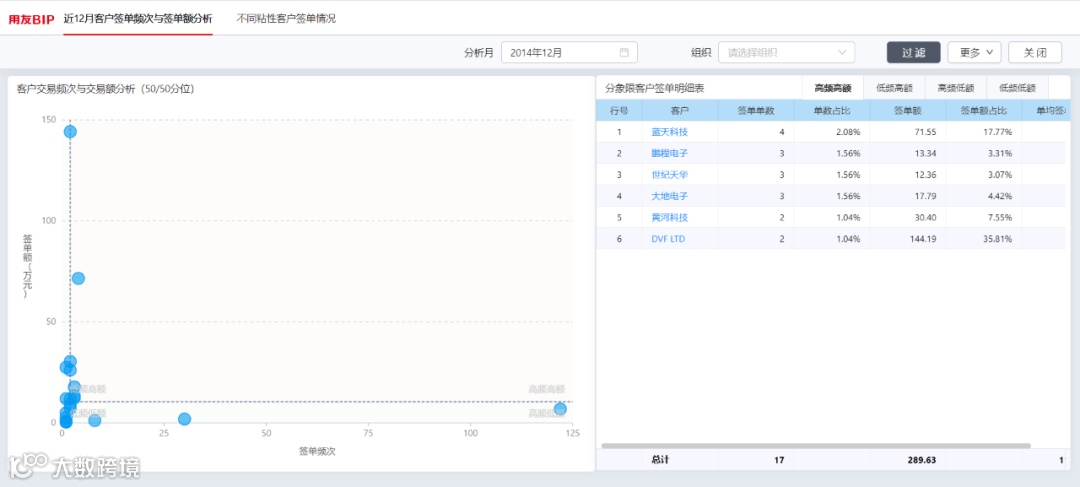
Task: Click the 13.34 签单额 cell
Action: click(907, 153)
